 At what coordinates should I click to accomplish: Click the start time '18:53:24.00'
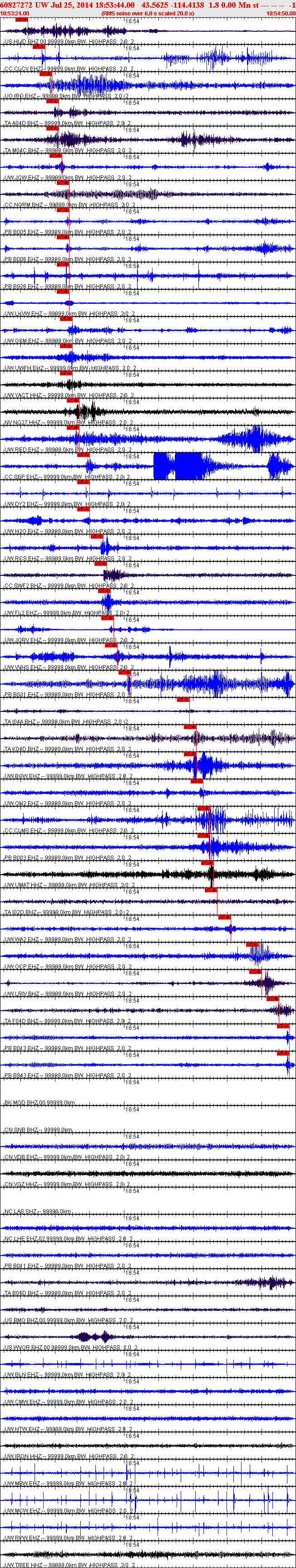[15, 14]
